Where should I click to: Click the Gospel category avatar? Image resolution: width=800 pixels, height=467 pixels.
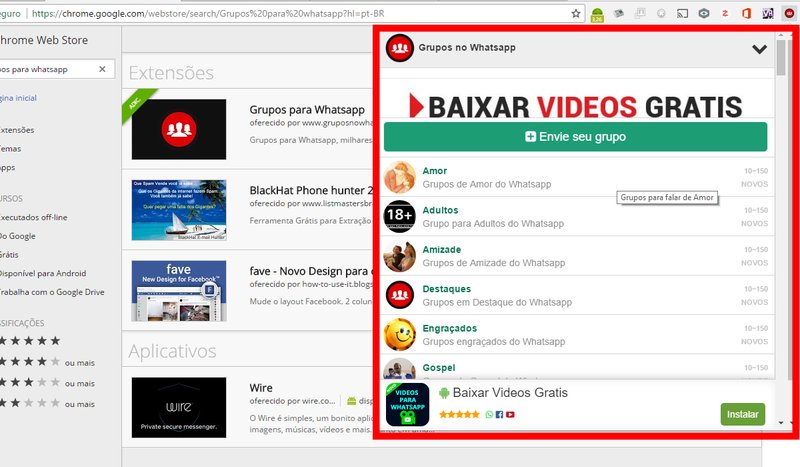tap(399, 368)
